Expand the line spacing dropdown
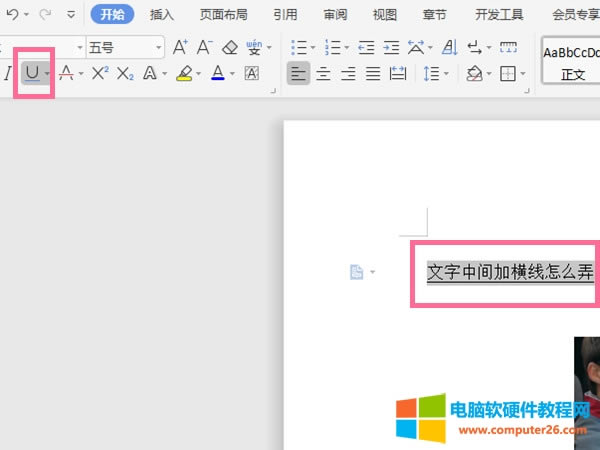The height and width of the screenshot is (450, 600). click(446, 73)
